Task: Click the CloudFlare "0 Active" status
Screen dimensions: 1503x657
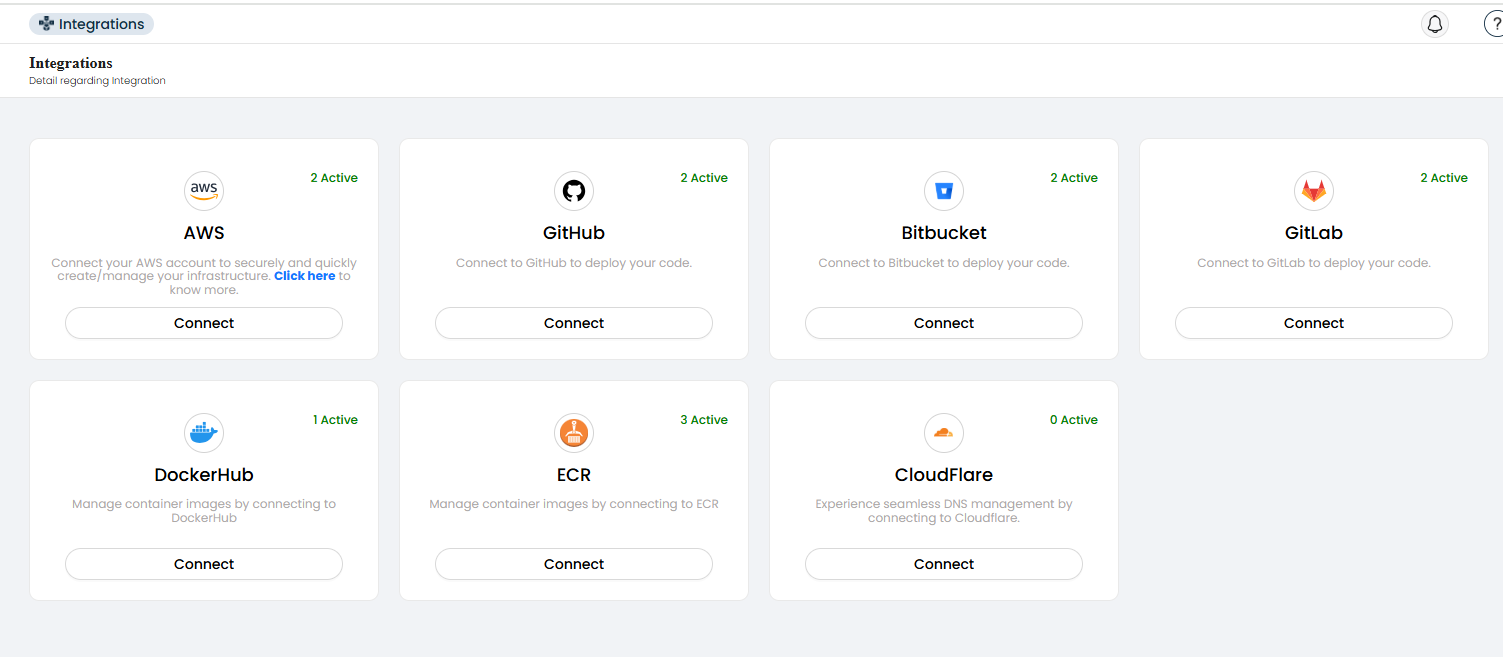Action: pos(1074,420)
